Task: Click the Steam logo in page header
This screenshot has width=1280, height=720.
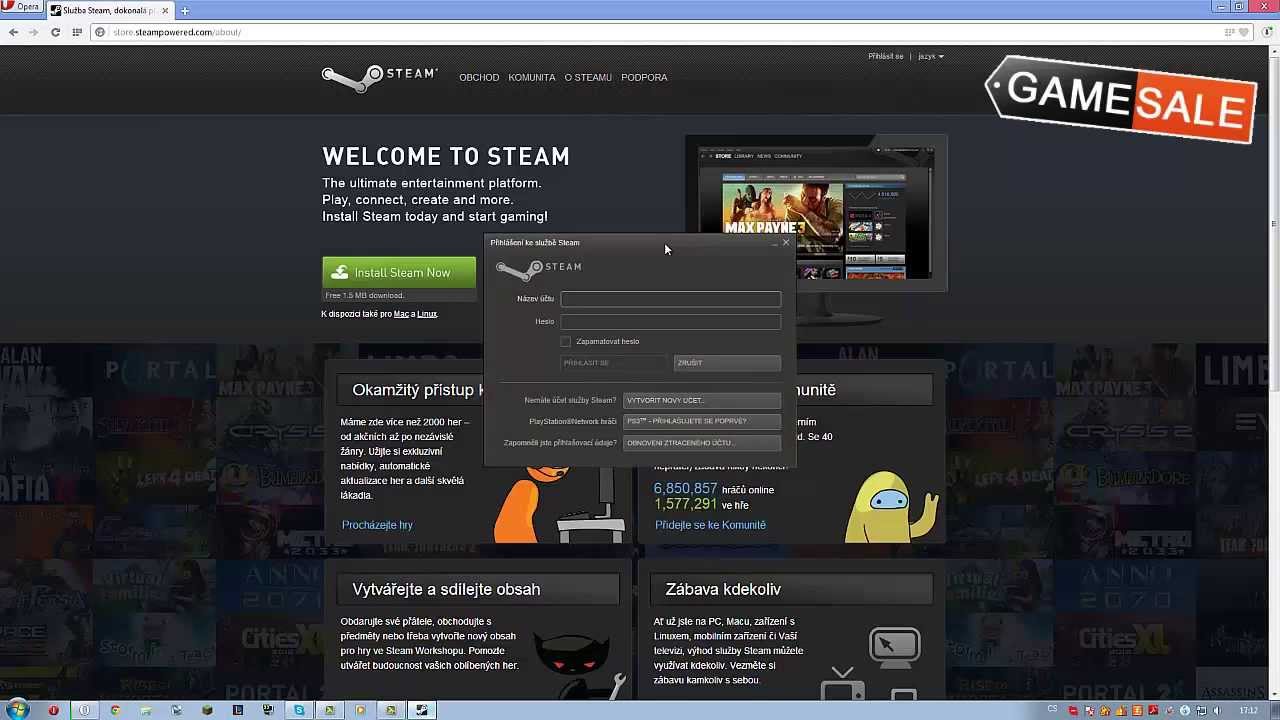Action: [379, 78]
